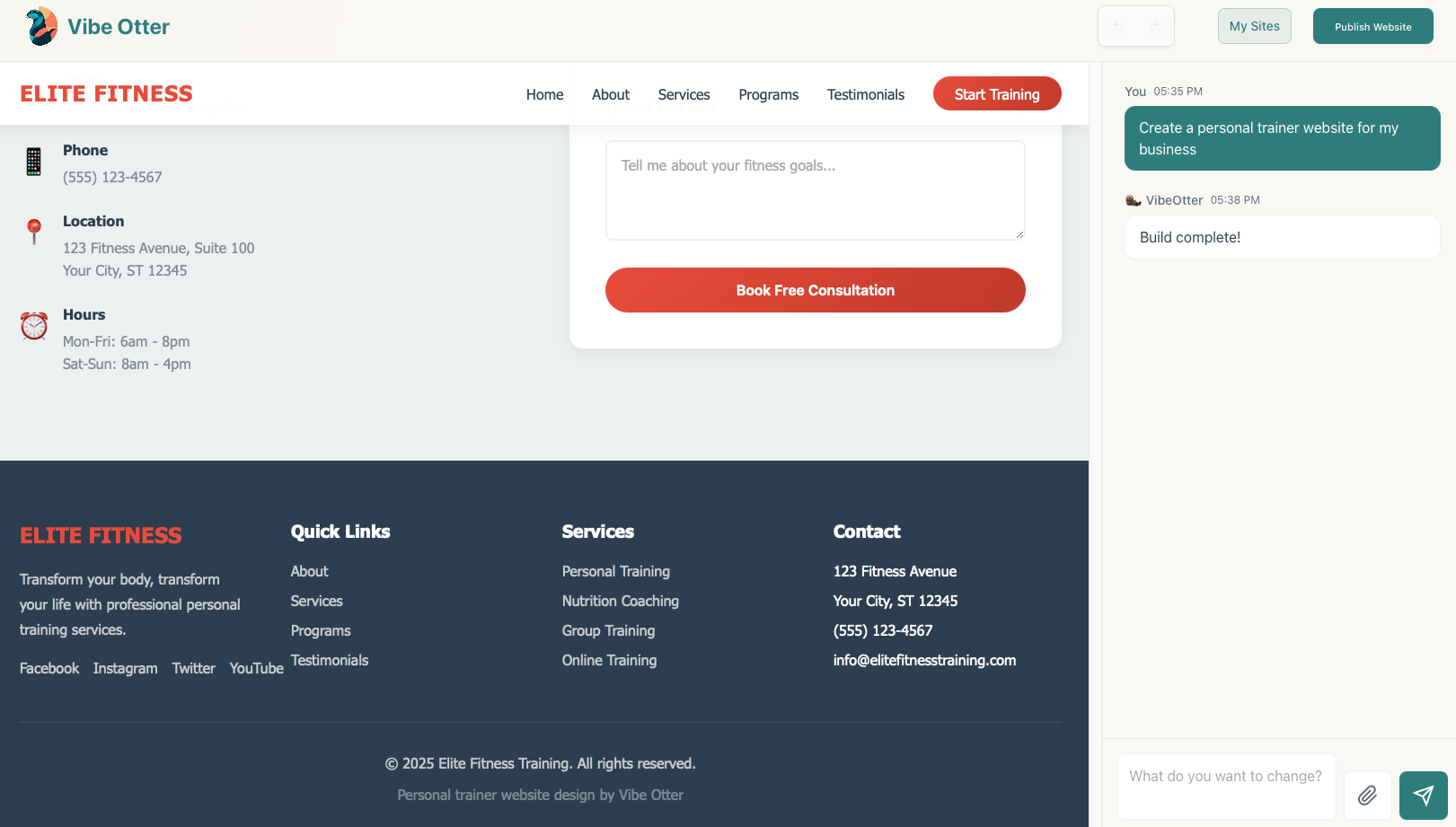Go to the Home nav item
The image size is (1456, 827).
(x=544, y=94)
